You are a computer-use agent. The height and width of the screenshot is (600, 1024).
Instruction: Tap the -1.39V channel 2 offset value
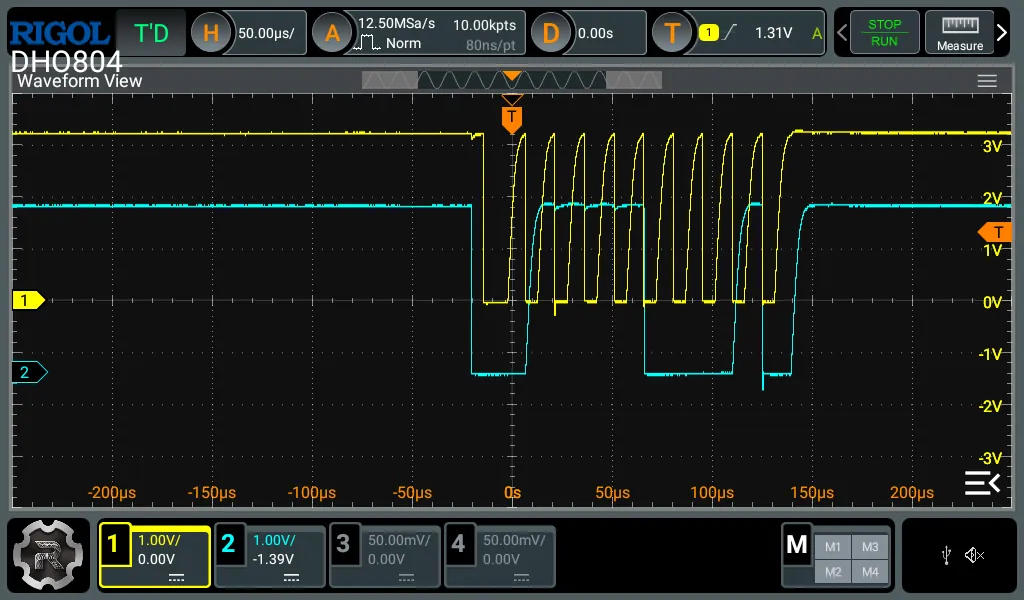273,560
